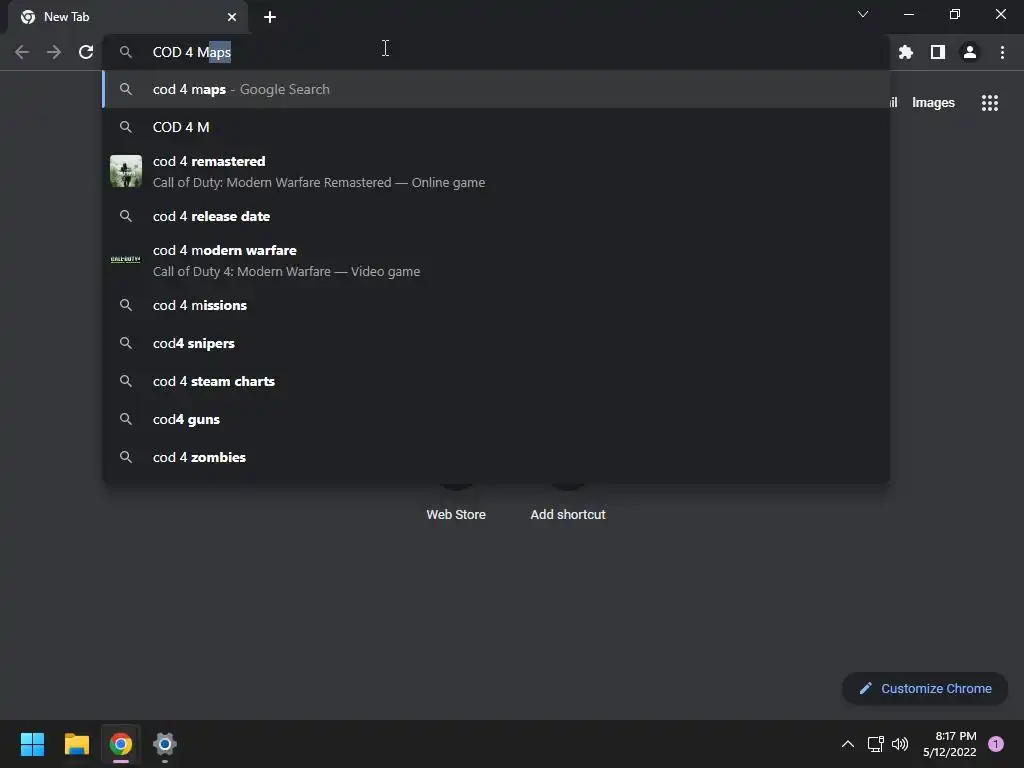Choose suggestion cod4 guns
This screenshot has height=768, width=1024.
point(496,419)
